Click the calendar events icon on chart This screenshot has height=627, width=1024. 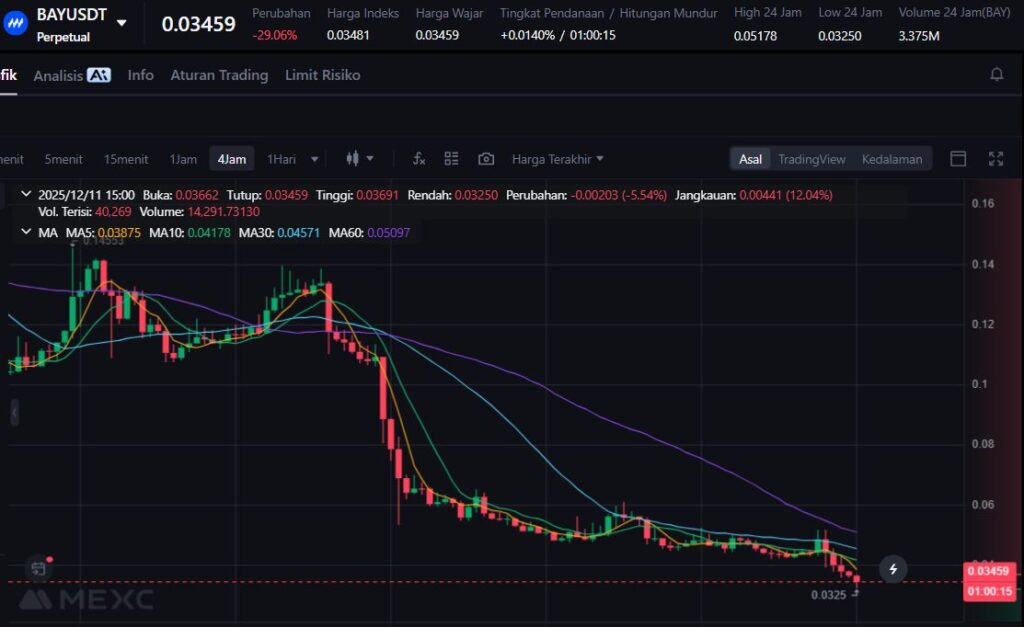coord(38,569)
